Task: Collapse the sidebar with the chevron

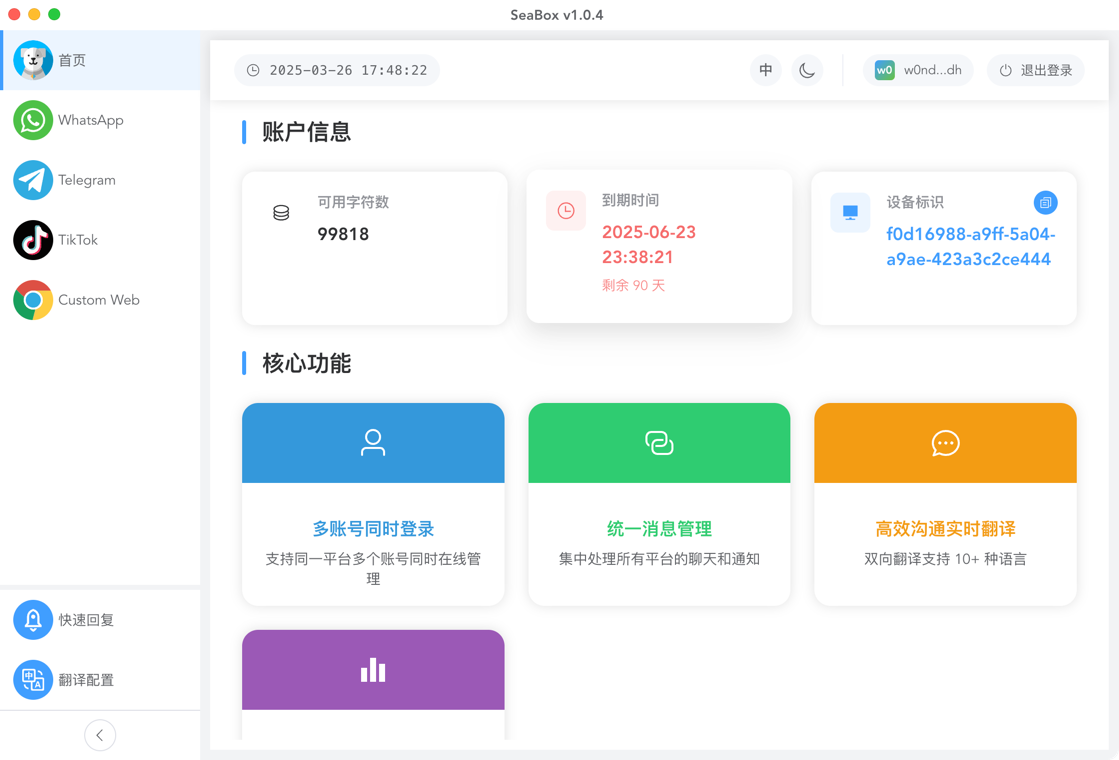Action: pyautogui.click(x=100, y=735)
